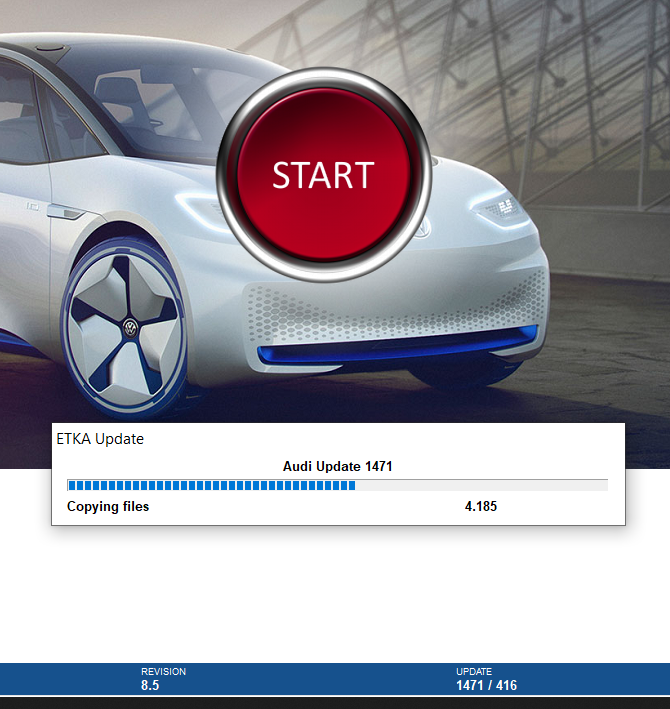Click the UPDATE label in status bar
670x709 pixels.
tap(474, 671)
